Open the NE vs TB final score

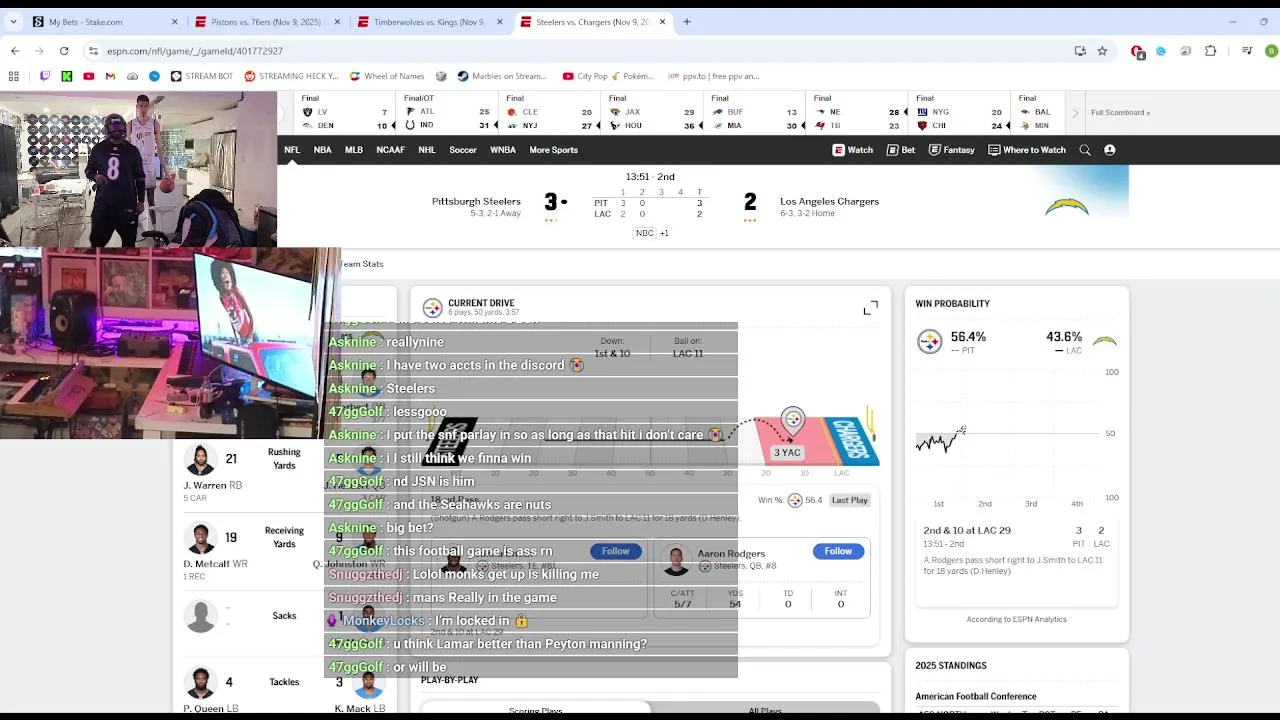point(859,112)
